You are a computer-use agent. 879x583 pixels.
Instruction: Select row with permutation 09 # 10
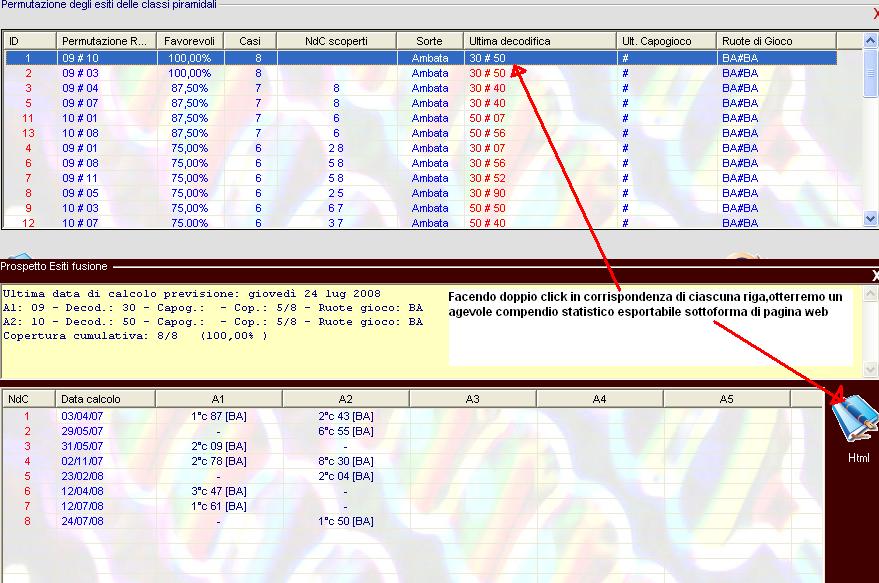point(421,58)
